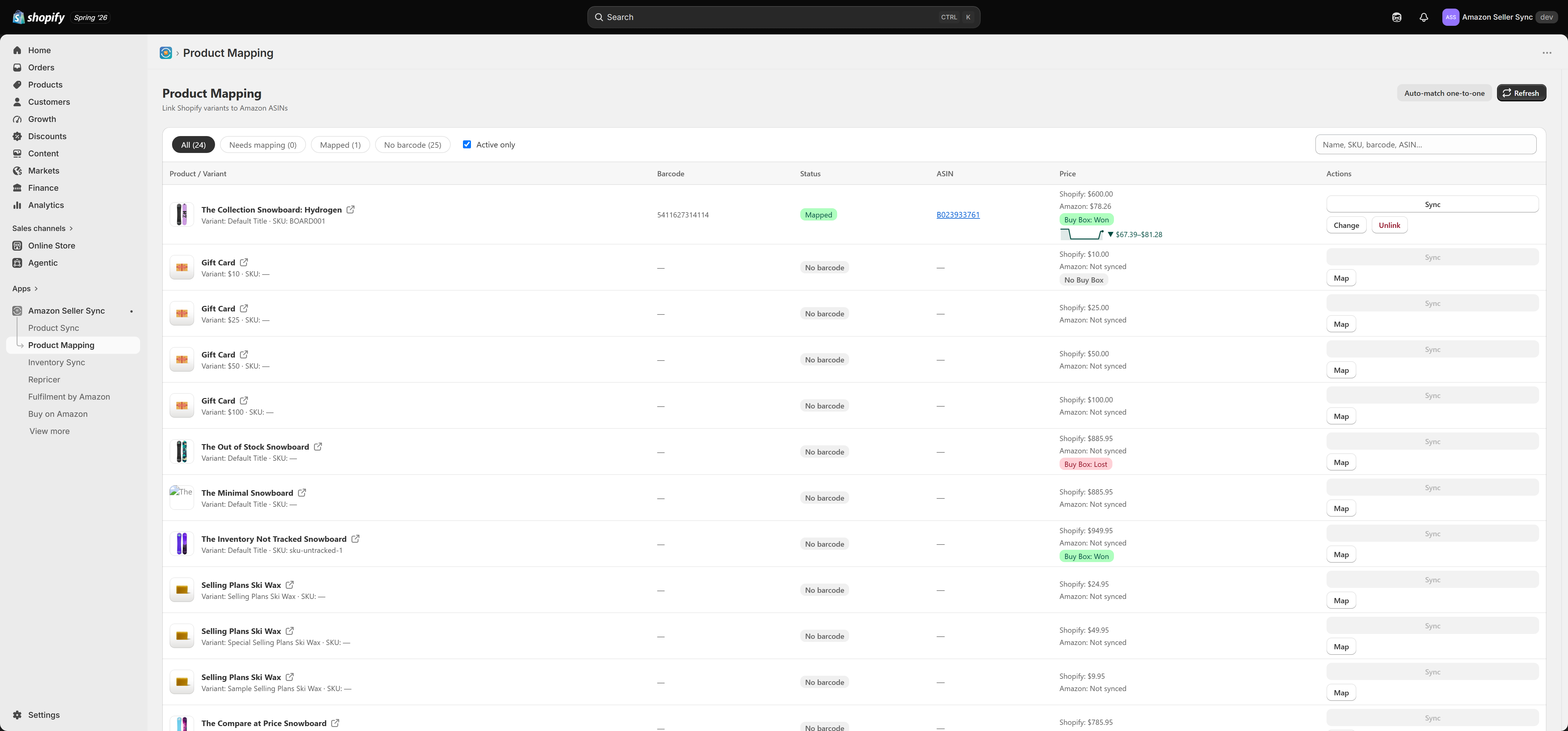The height and width of the screenshot is (731, 1568).
Task: Switch to the Mapped (1) tab
Action: pyautogui.click(x=340, y=145)
